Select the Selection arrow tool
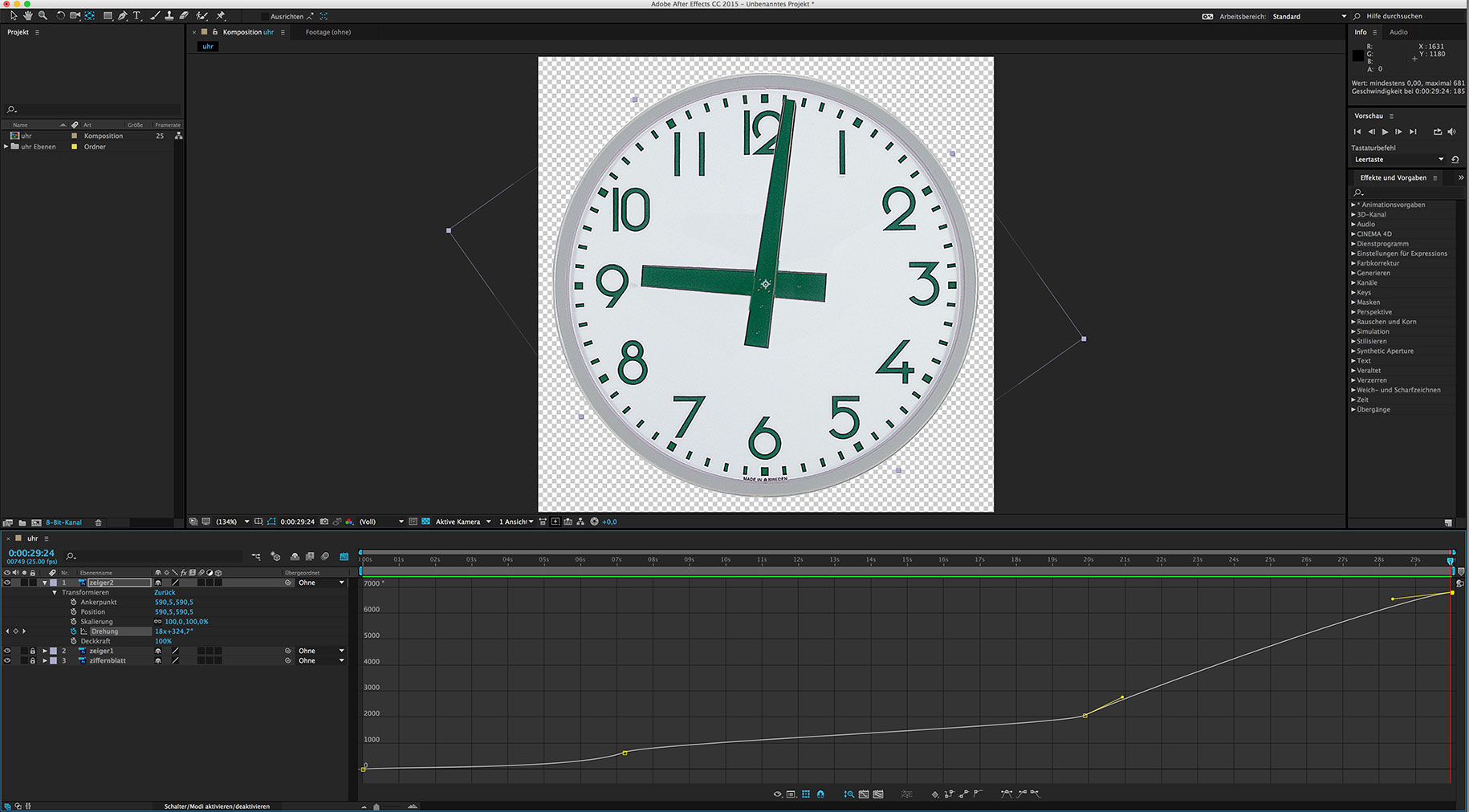 pos(14,16)
